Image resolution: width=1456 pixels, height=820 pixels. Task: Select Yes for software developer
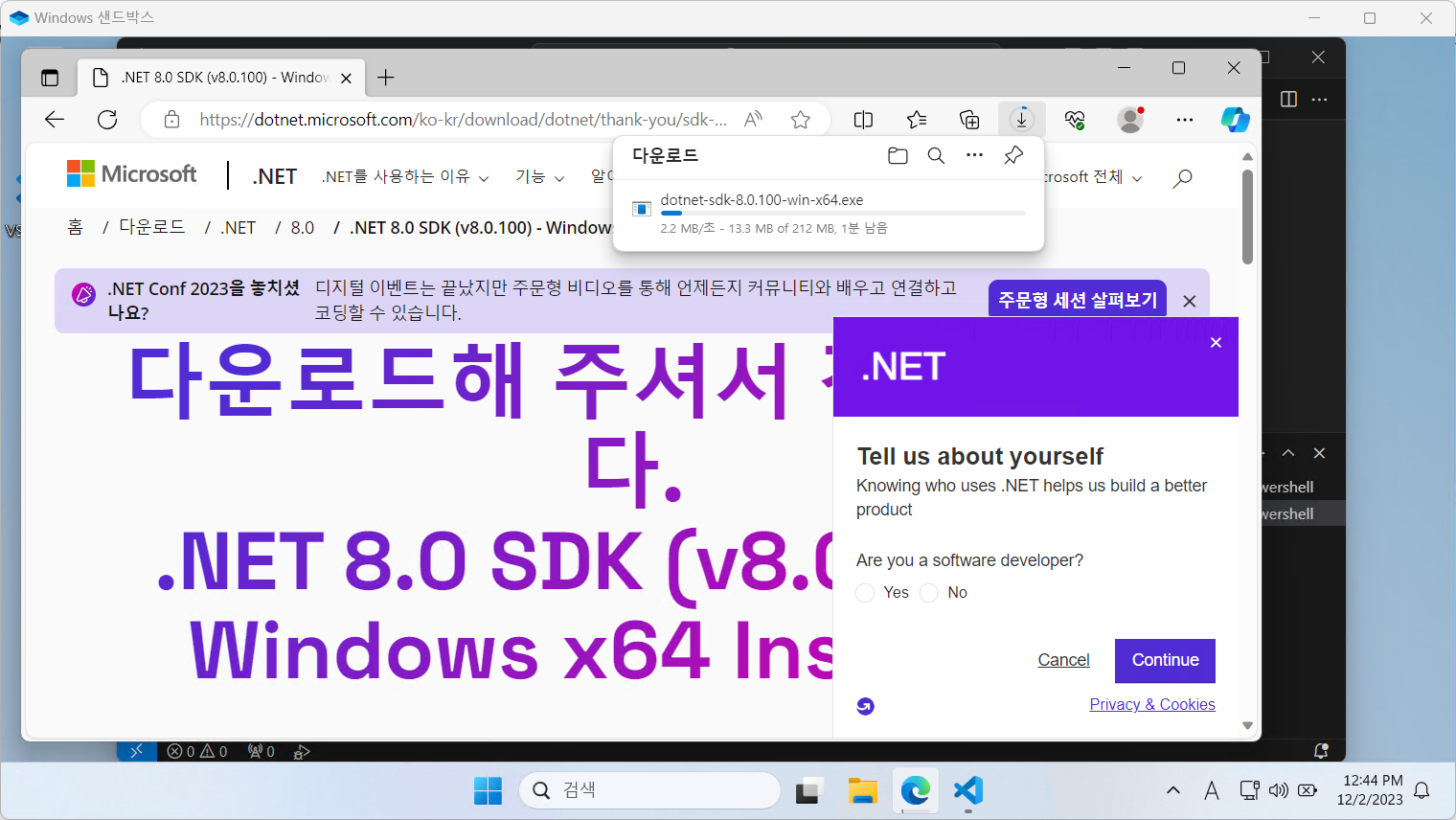point(865,593)
